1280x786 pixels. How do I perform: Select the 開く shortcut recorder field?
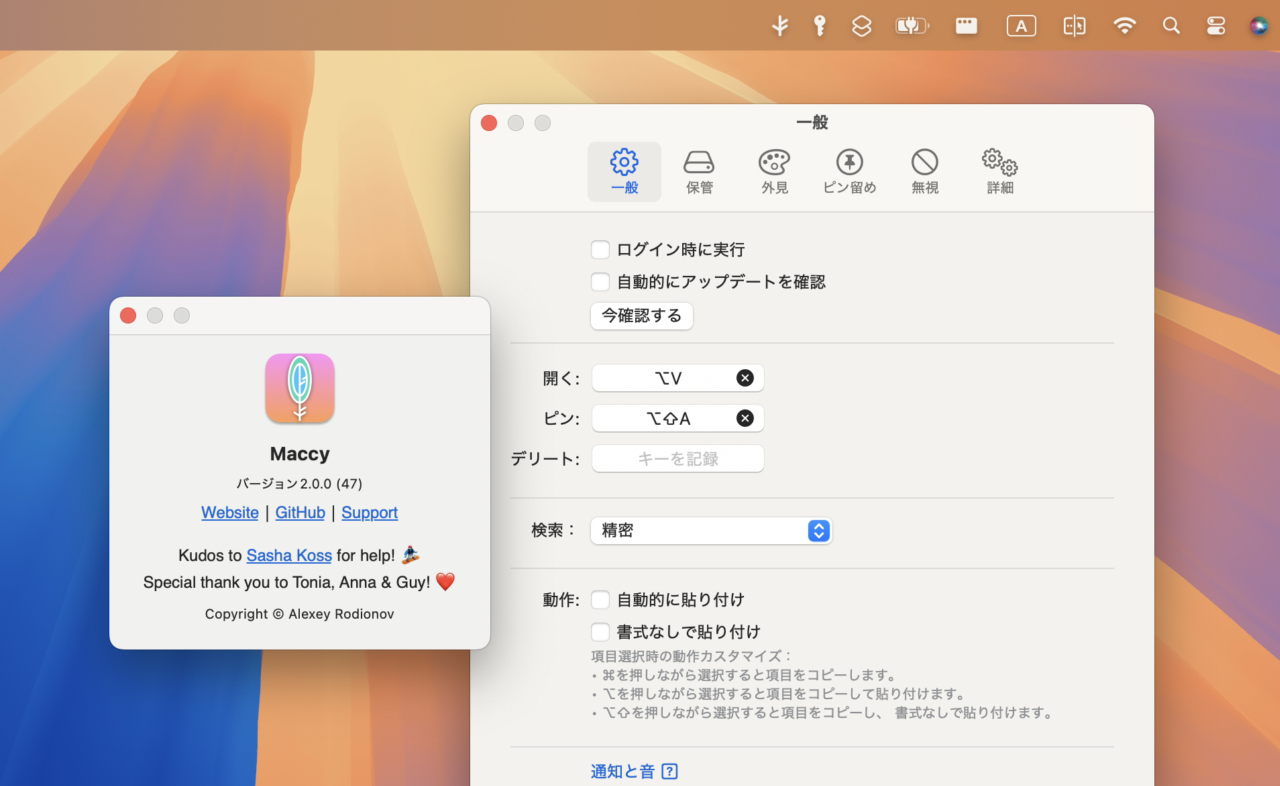(678, 378)
